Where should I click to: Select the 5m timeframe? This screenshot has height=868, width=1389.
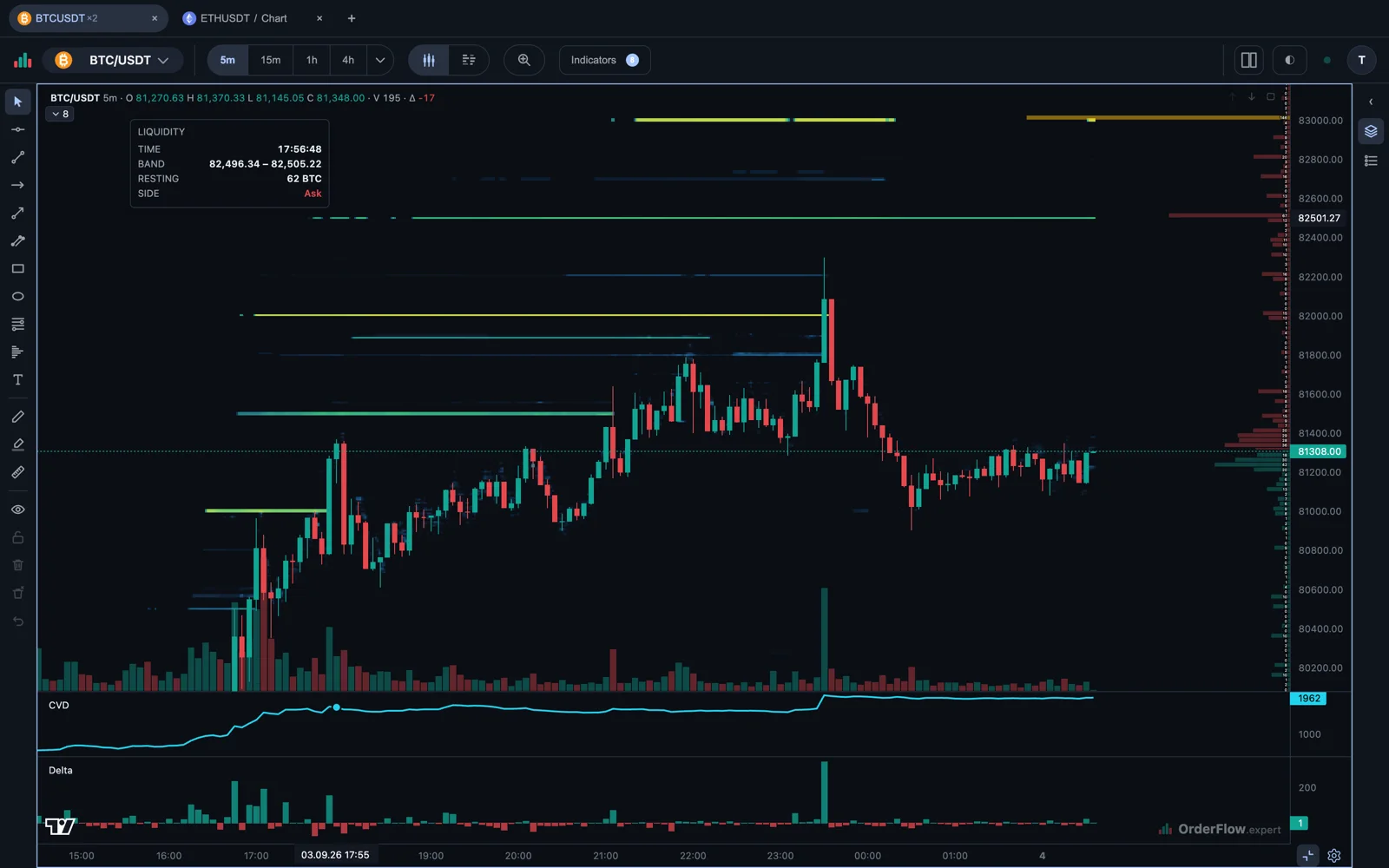(x=227, y=60)
